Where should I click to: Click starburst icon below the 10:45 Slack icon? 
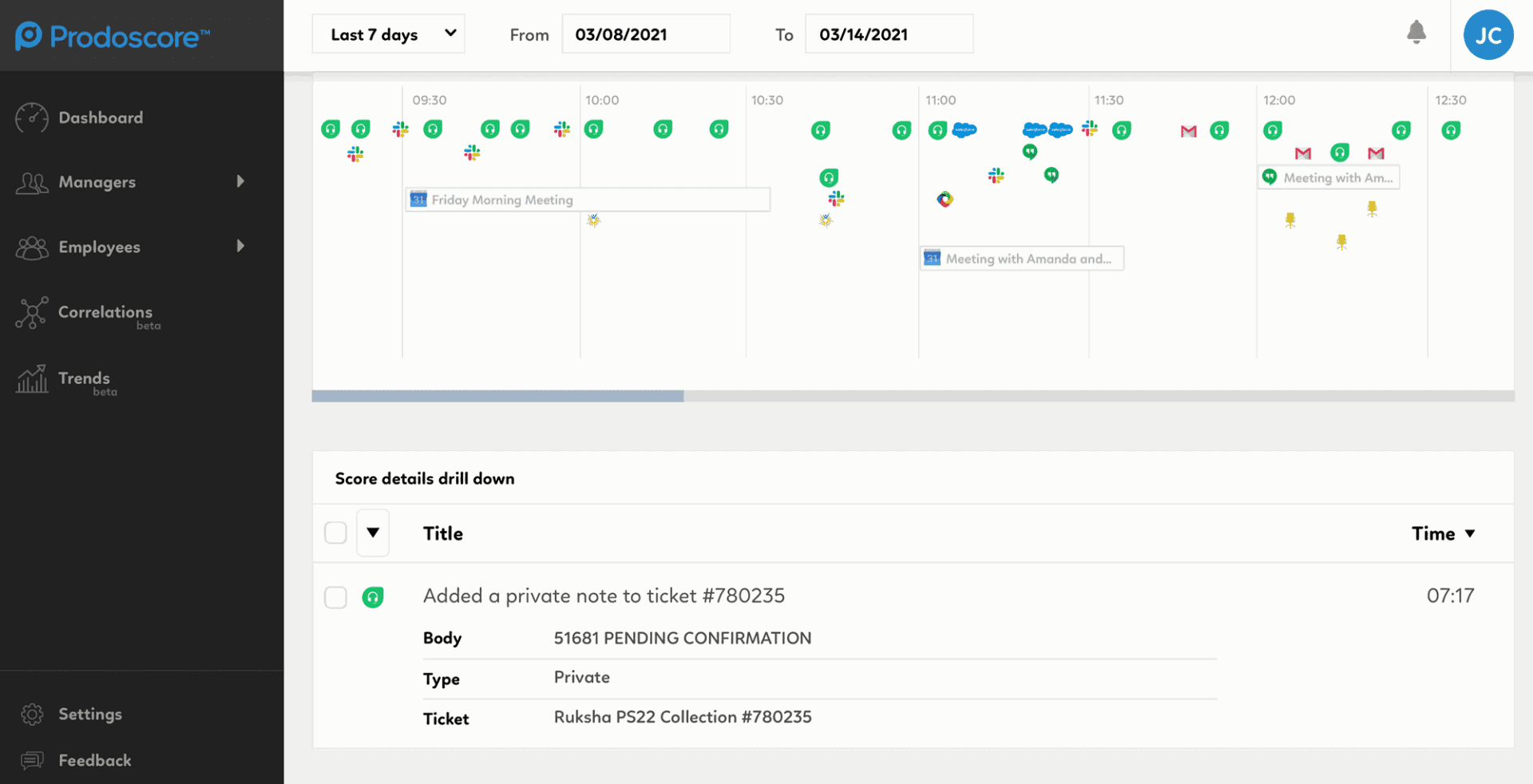pos(826,220)
